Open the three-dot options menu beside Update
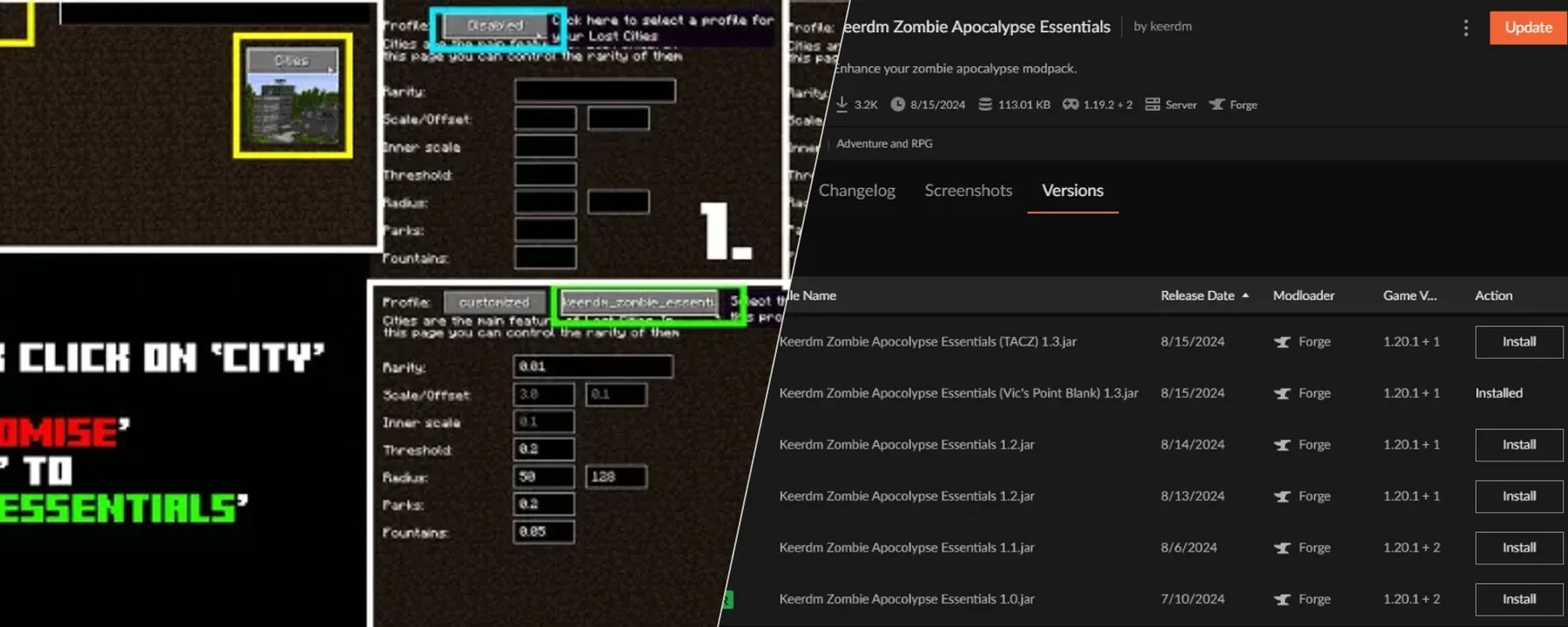Screen dimensions: 1568x627 (1466, 28)
